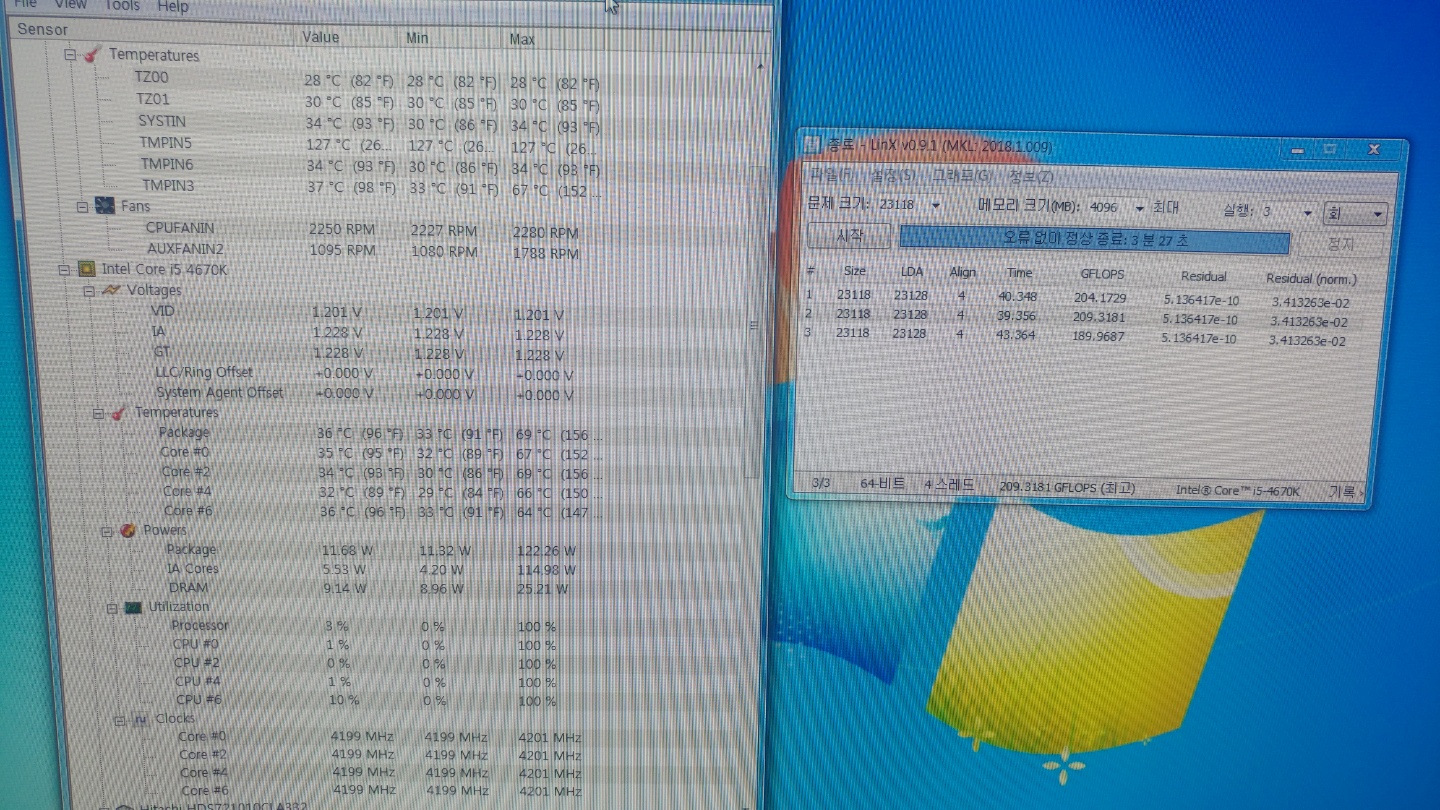This screenshot has height=810, width=1440.
Task: Click the Clocks group icon
Action: tap(140, 719)
